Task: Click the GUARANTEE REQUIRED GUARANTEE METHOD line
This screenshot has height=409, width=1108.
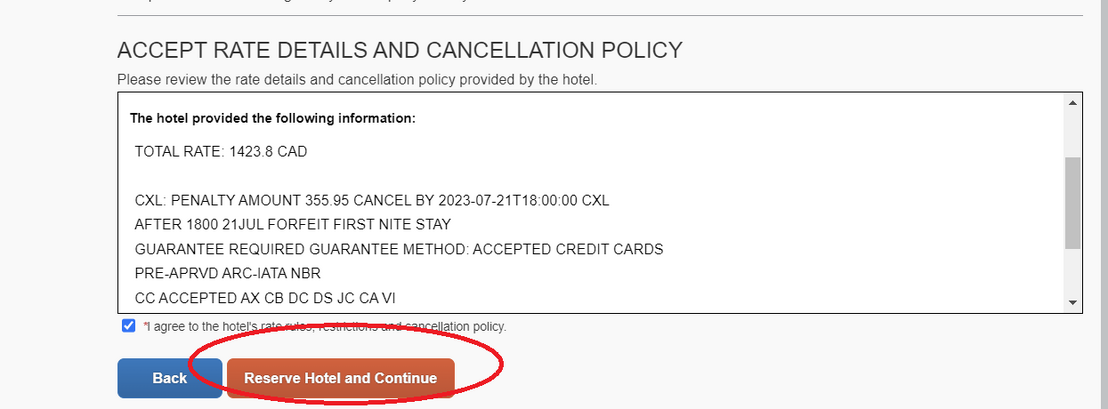Action: click(x=399, y=249)
